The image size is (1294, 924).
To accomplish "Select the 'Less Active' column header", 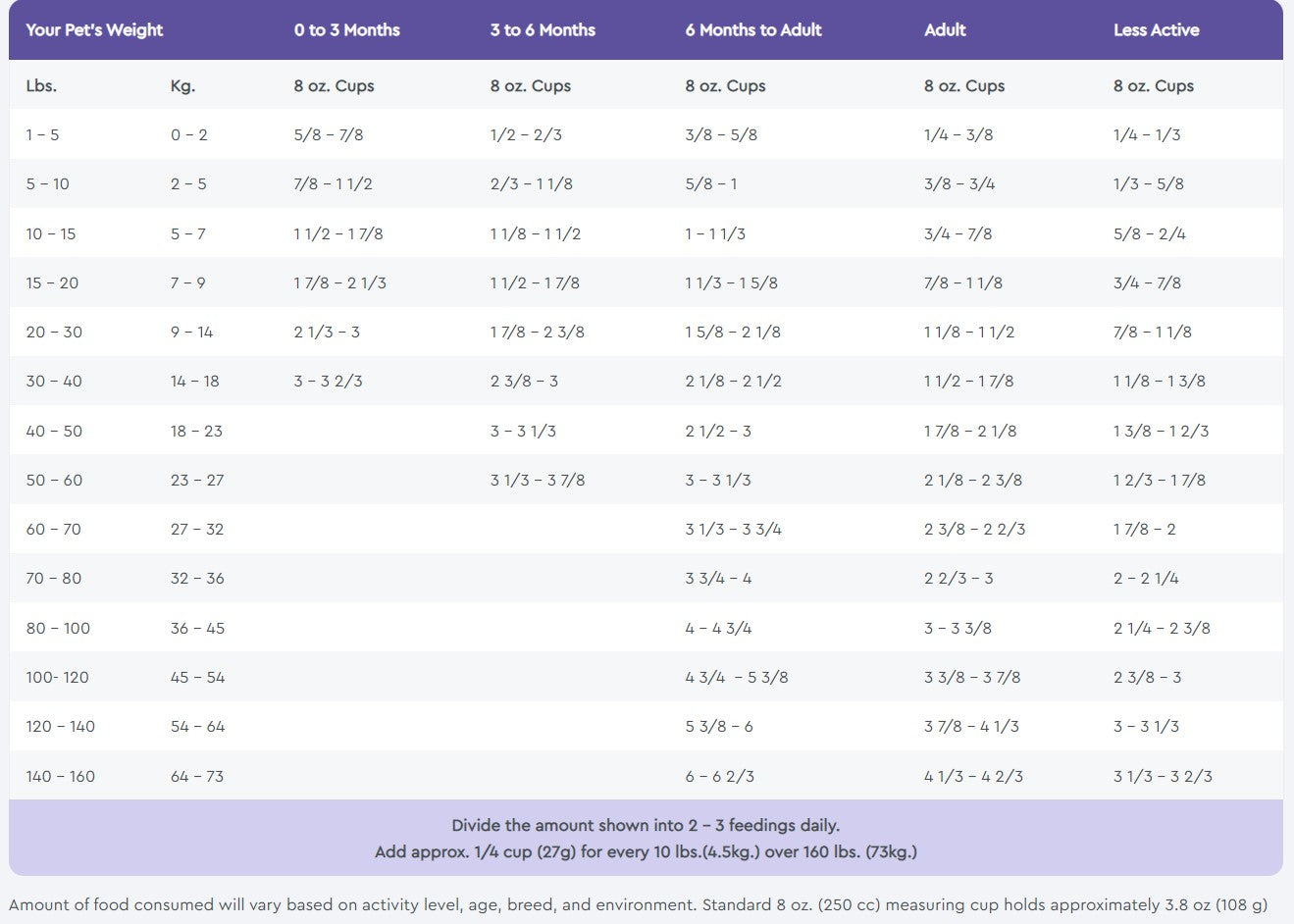I will pos(1156,30).
